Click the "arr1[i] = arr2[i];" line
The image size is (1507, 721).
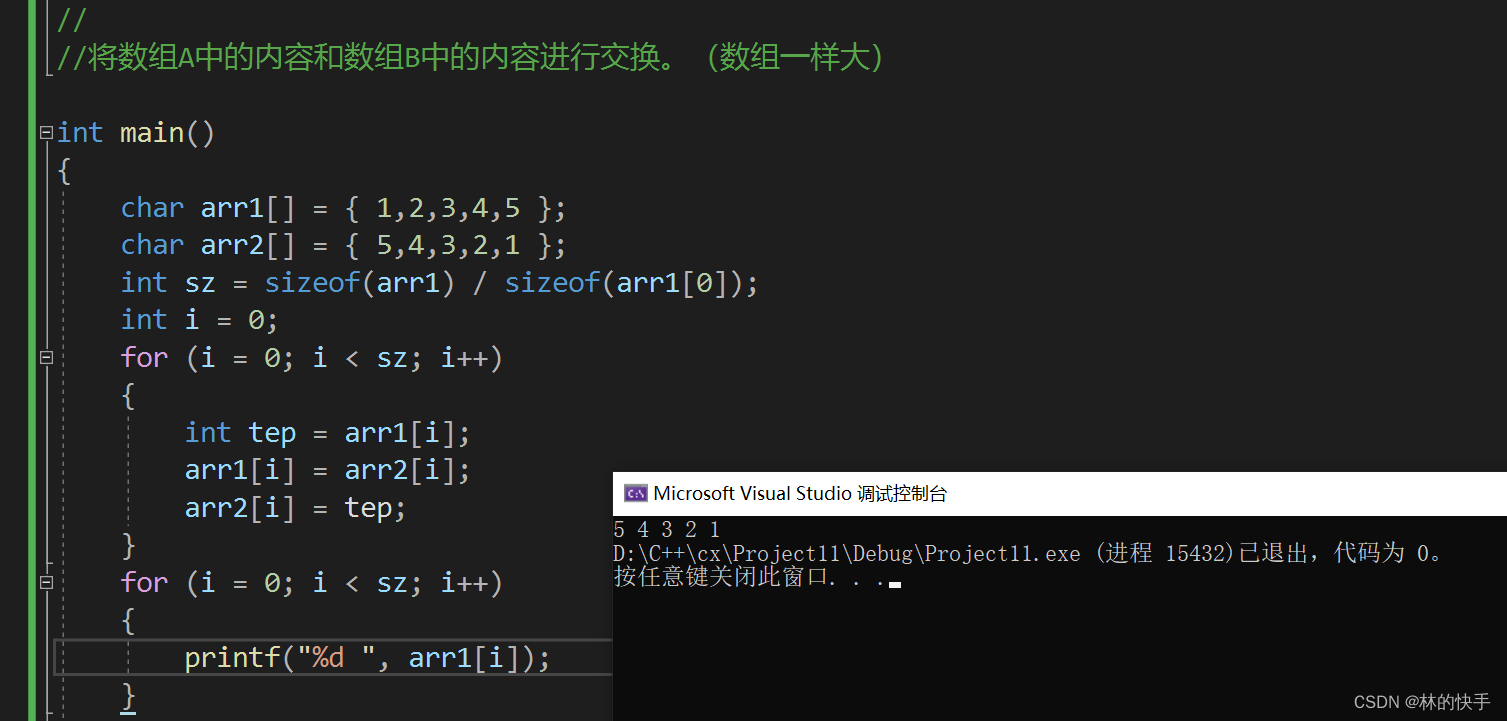click(328, 470)
